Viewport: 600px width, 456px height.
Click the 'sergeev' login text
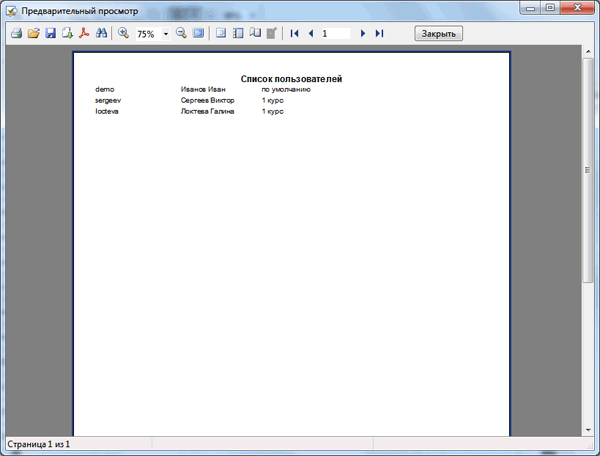pyautogui.click(x=108, y=100)
